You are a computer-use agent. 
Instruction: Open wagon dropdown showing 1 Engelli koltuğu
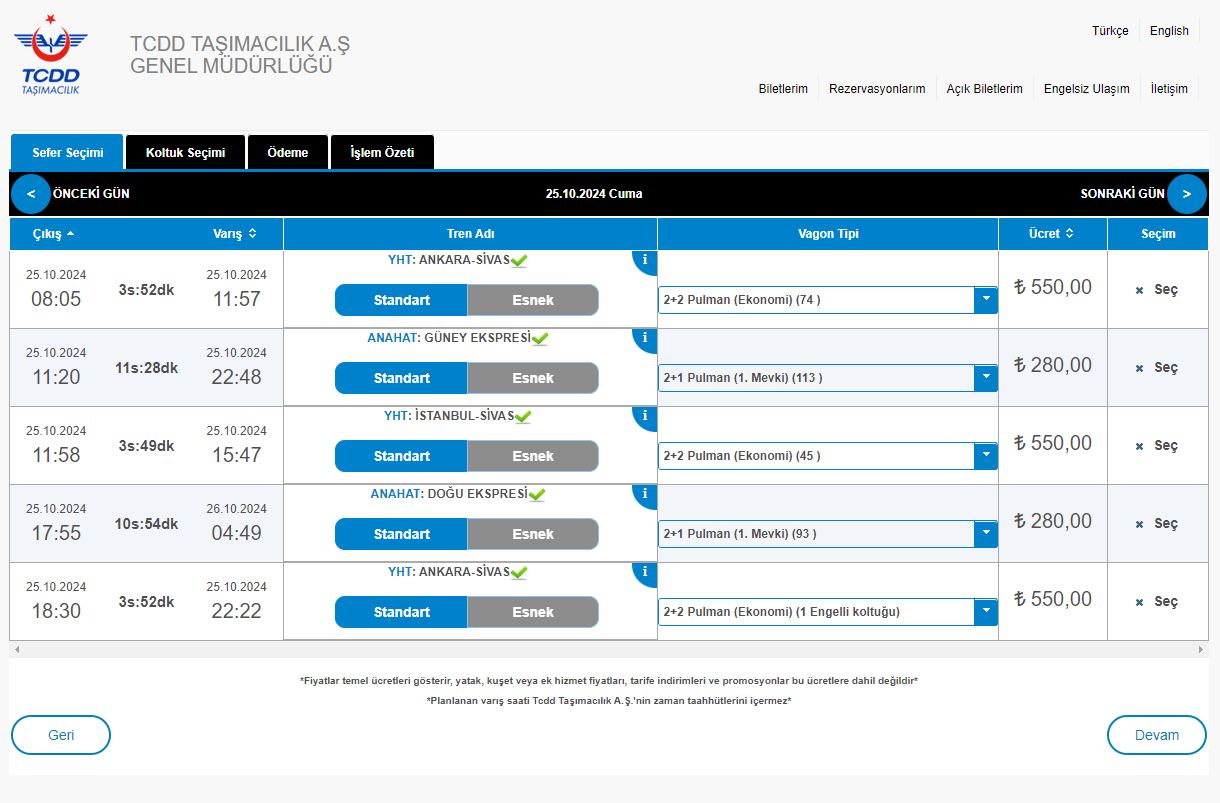click(x=985, y=612)
